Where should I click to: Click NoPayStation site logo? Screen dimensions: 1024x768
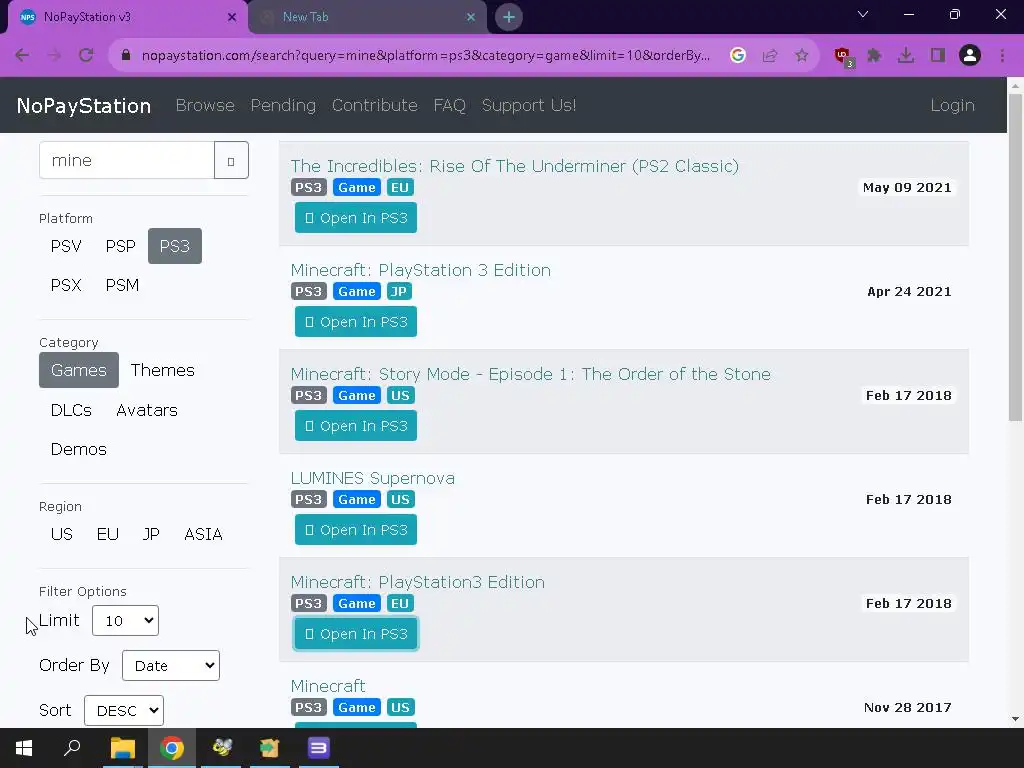pos(84,106)
